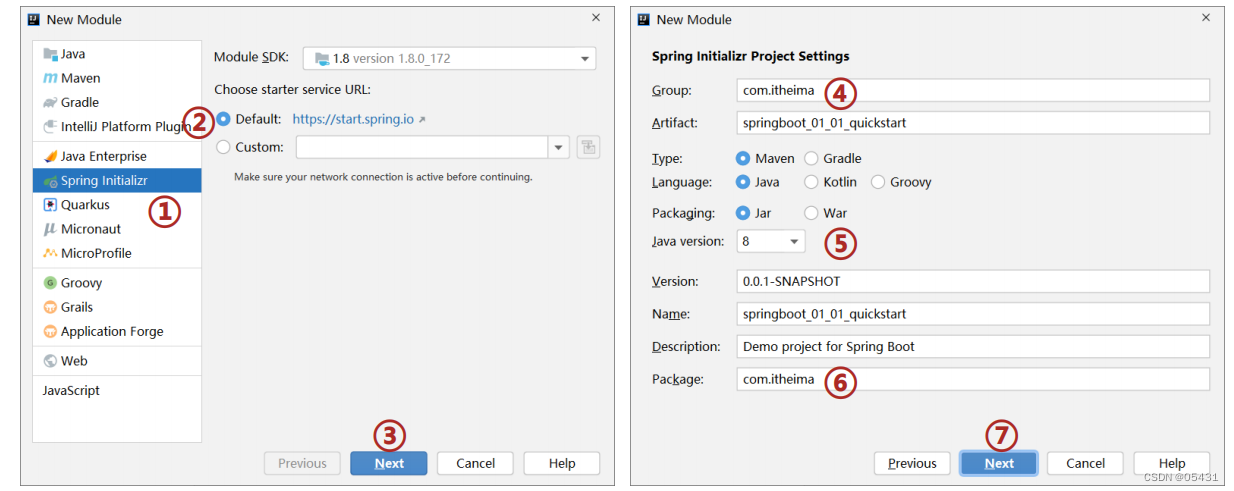
Task: Set language to Kotlin
Action: (811, 182)
